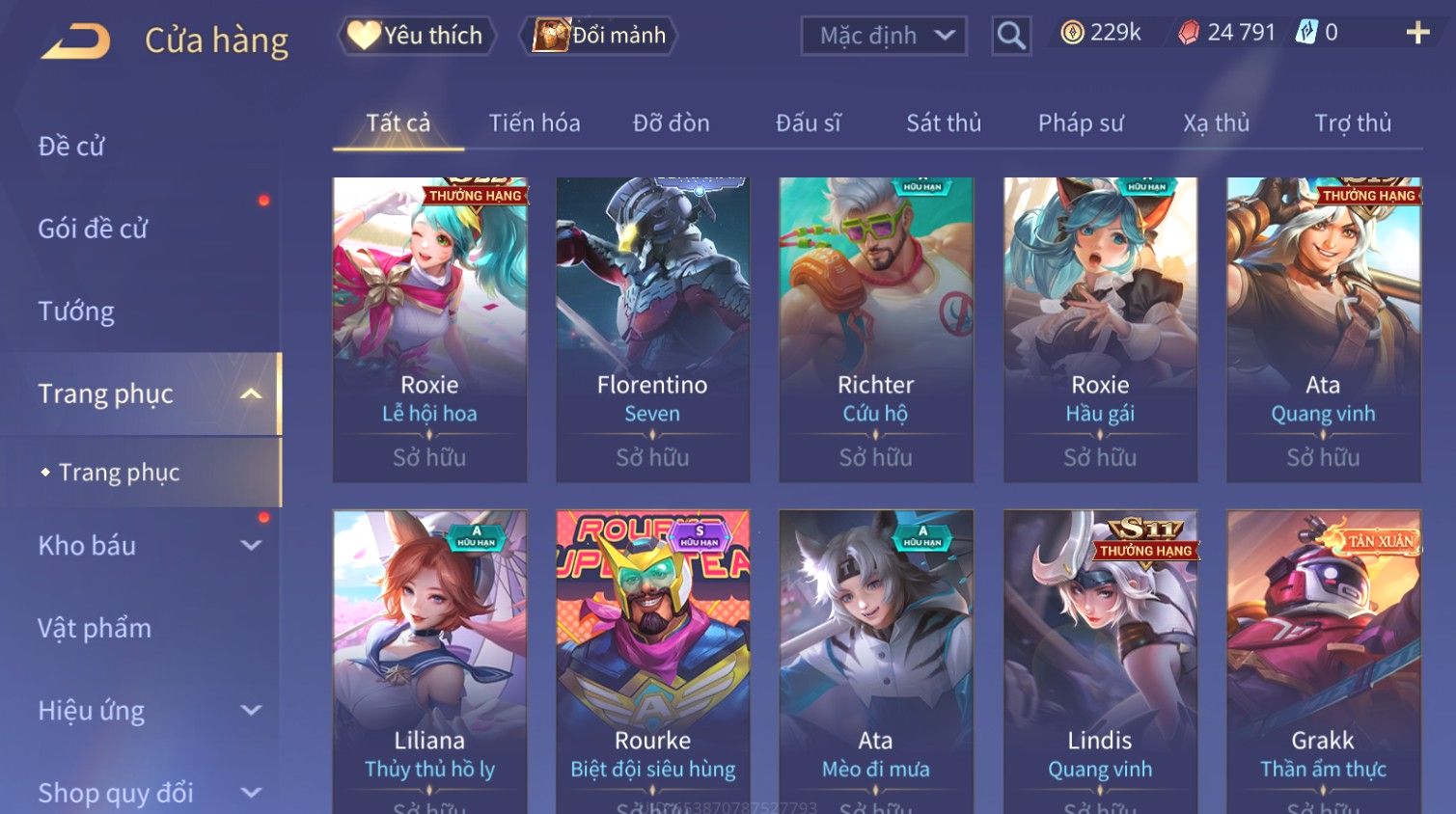This screenshot has height=814, width=1456.
Task: Select Richter Cứu hộ skin card
Action: [x=876, y=330]
